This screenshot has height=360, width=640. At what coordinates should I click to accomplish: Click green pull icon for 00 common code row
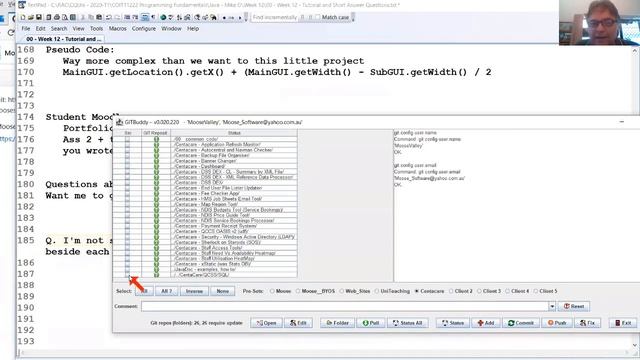pyautogui.click(x=156, y=139)
